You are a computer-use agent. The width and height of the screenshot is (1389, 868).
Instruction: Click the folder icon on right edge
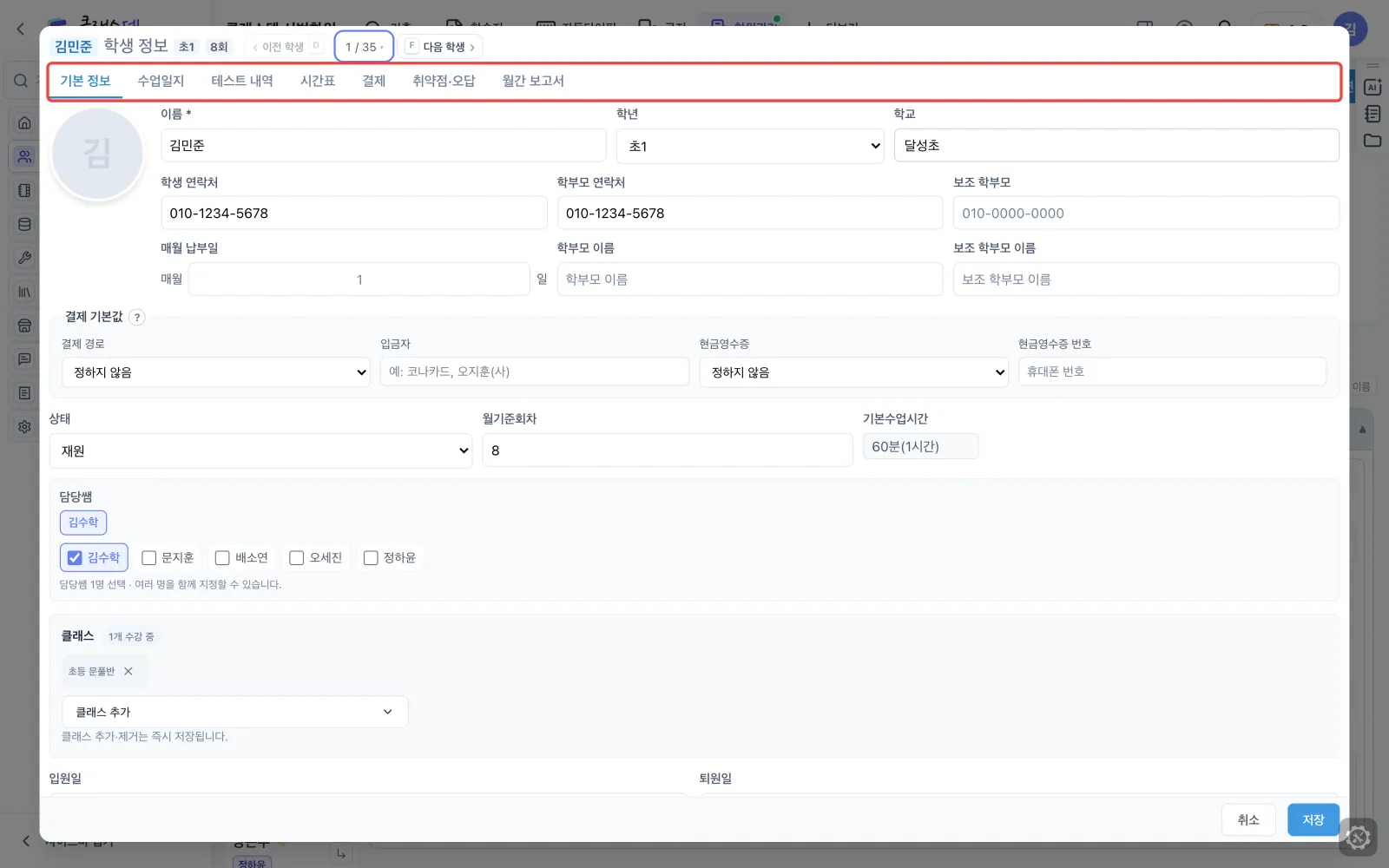(x=1373, y=140)
